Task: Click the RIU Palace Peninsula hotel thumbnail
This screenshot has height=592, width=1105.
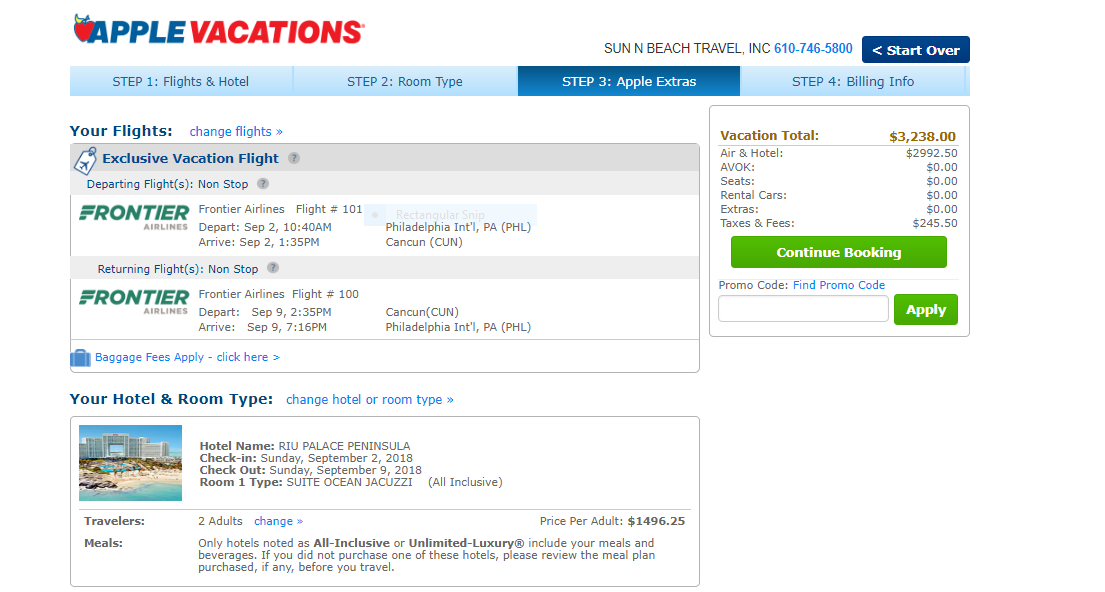Action: (130, 463)
